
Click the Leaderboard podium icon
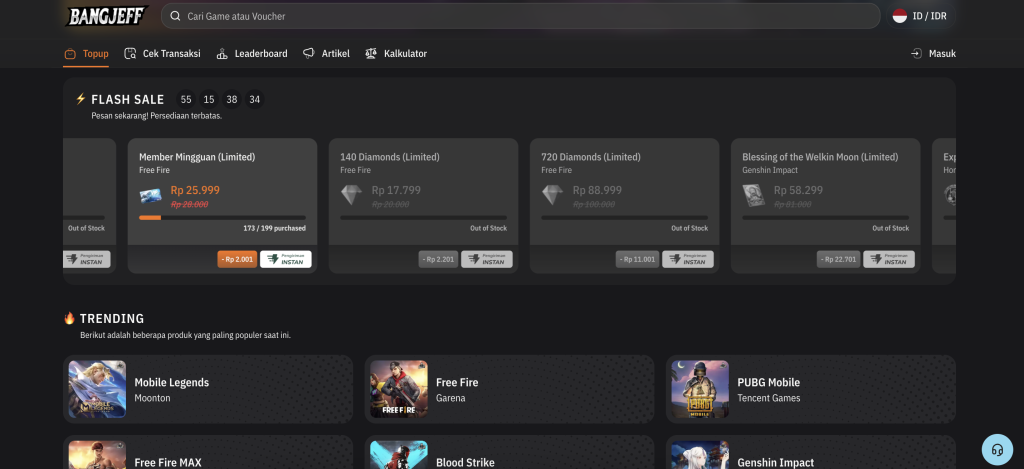222,54
